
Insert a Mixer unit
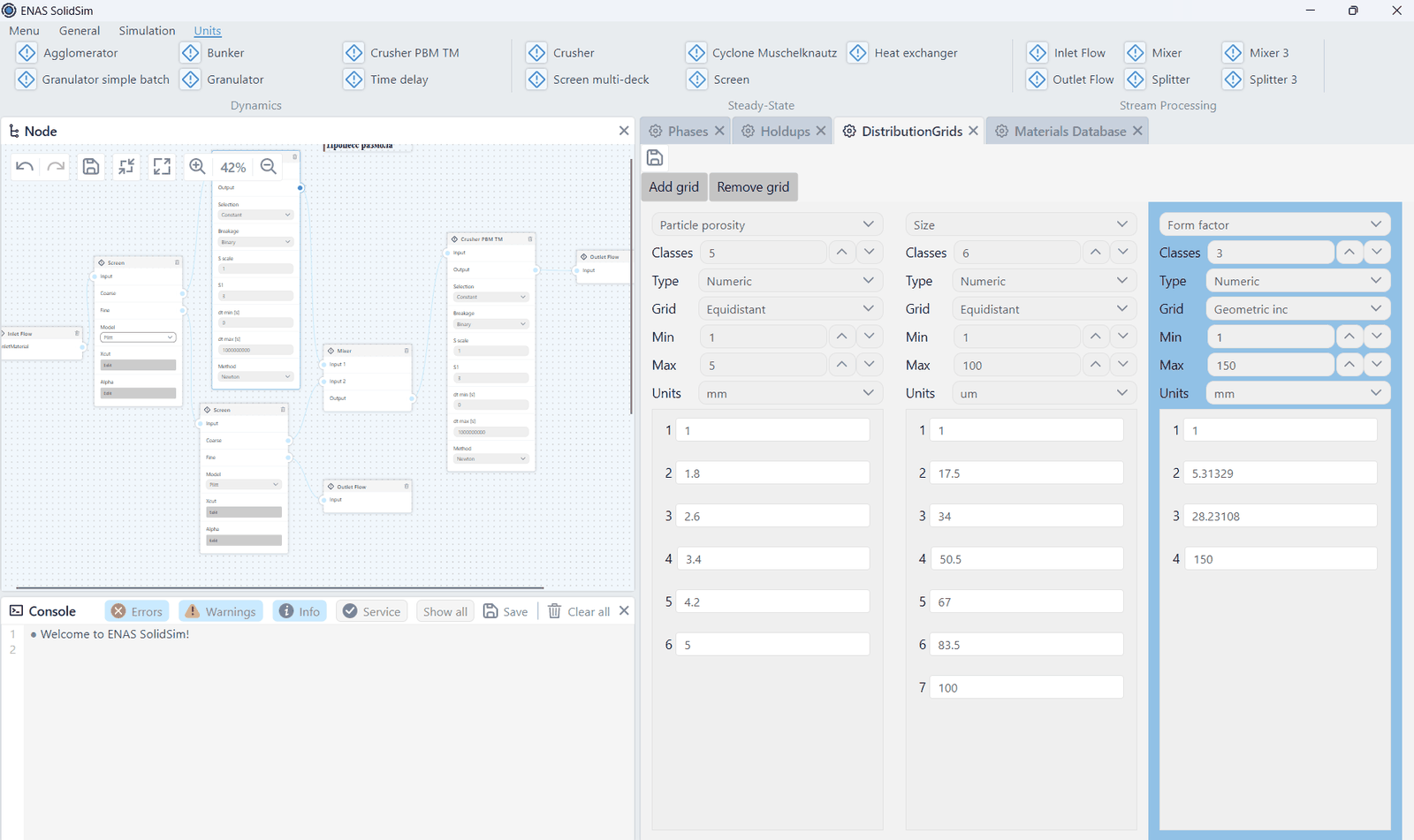pyautogui.click(x=1153, y=53)
